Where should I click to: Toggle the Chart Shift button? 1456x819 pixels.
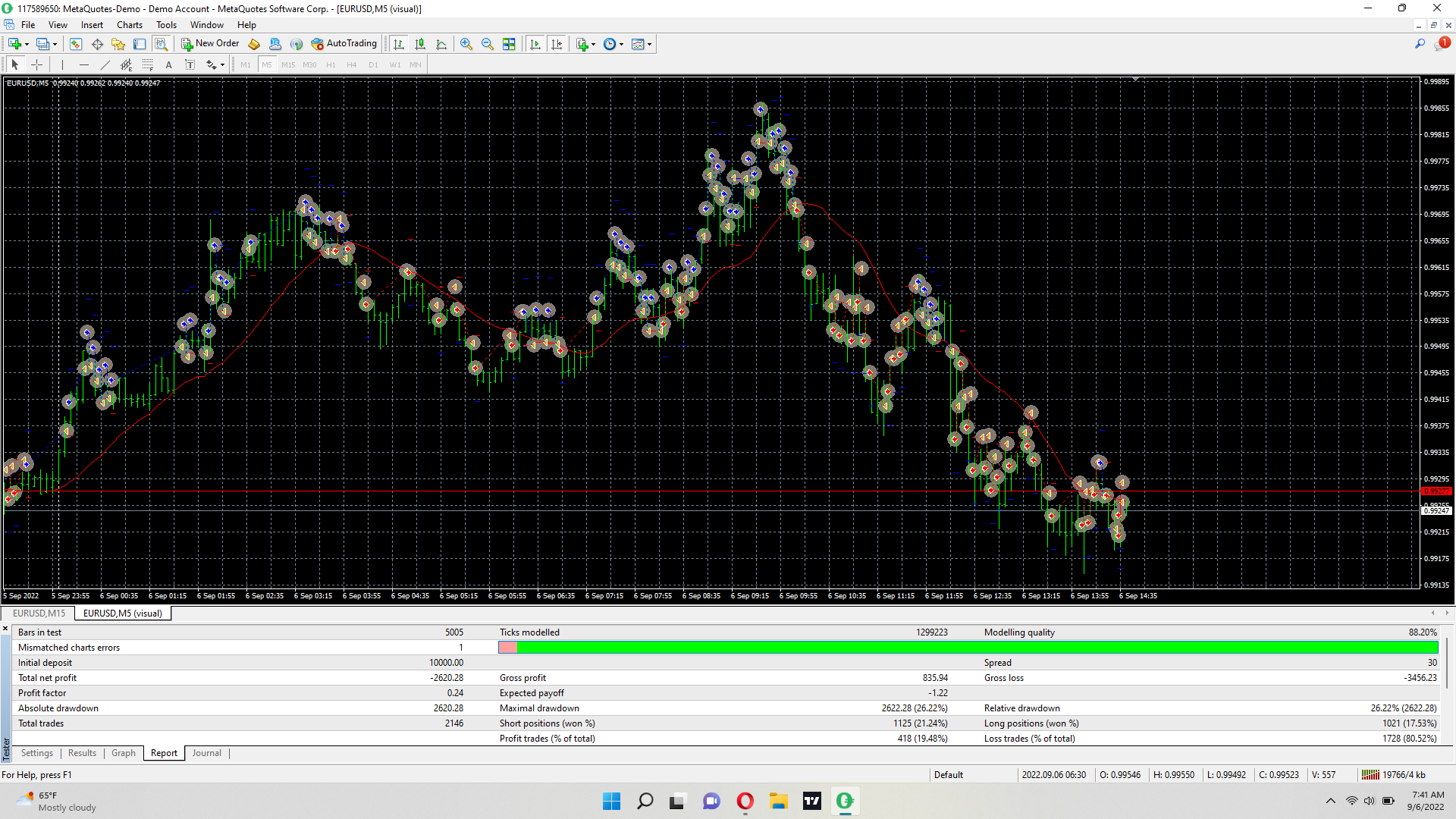(x=557, y=44)
